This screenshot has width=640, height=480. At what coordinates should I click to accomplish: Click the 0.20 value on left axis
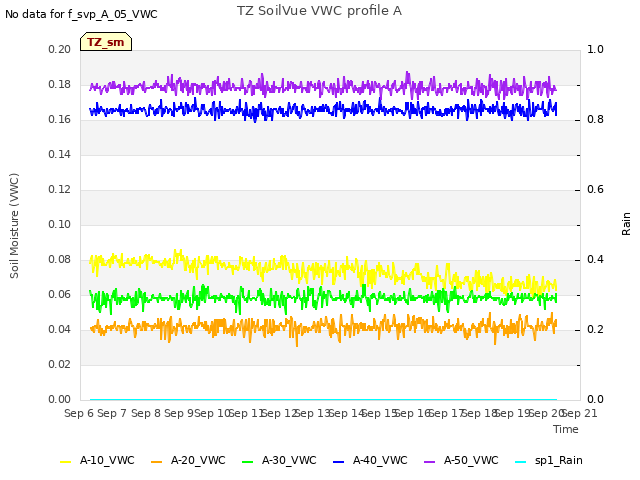60,49
